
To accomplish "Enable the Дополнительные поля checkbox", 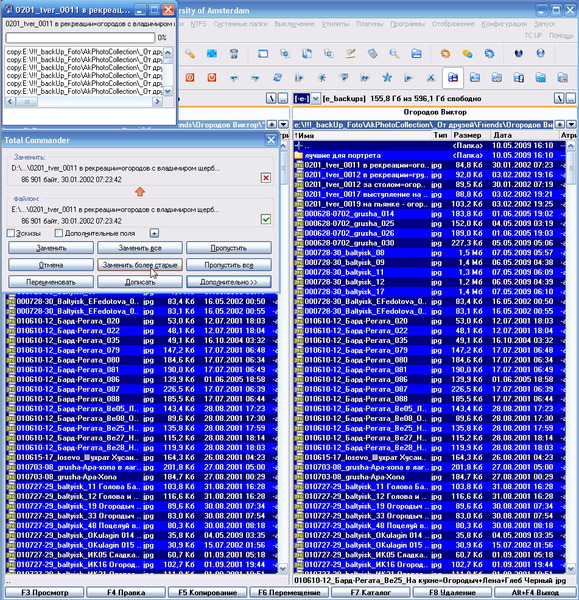I will (59, 233).
